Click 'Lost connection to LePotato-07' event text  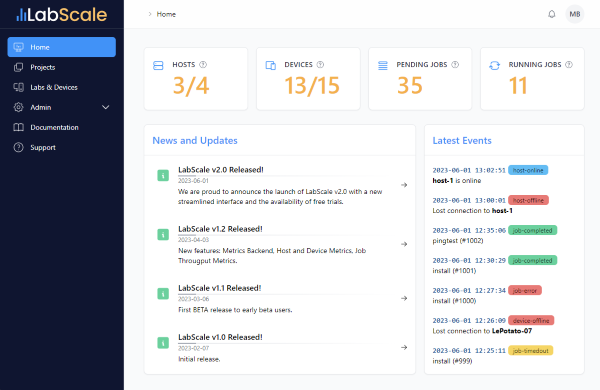pos(482,331)
